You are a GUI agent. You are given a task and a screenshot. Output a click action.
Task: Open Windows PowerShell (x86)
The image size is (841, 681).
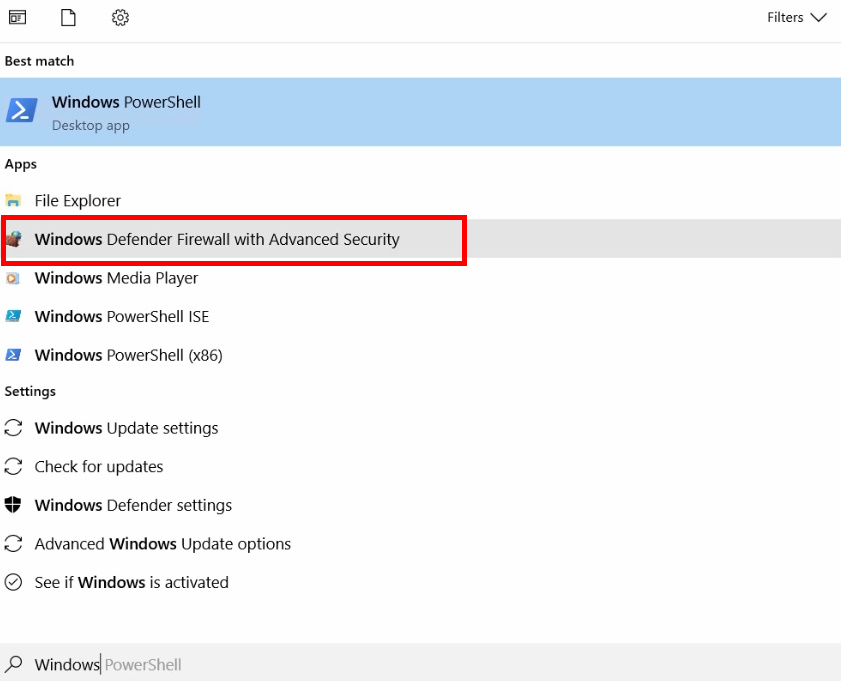tap(420, 355)
